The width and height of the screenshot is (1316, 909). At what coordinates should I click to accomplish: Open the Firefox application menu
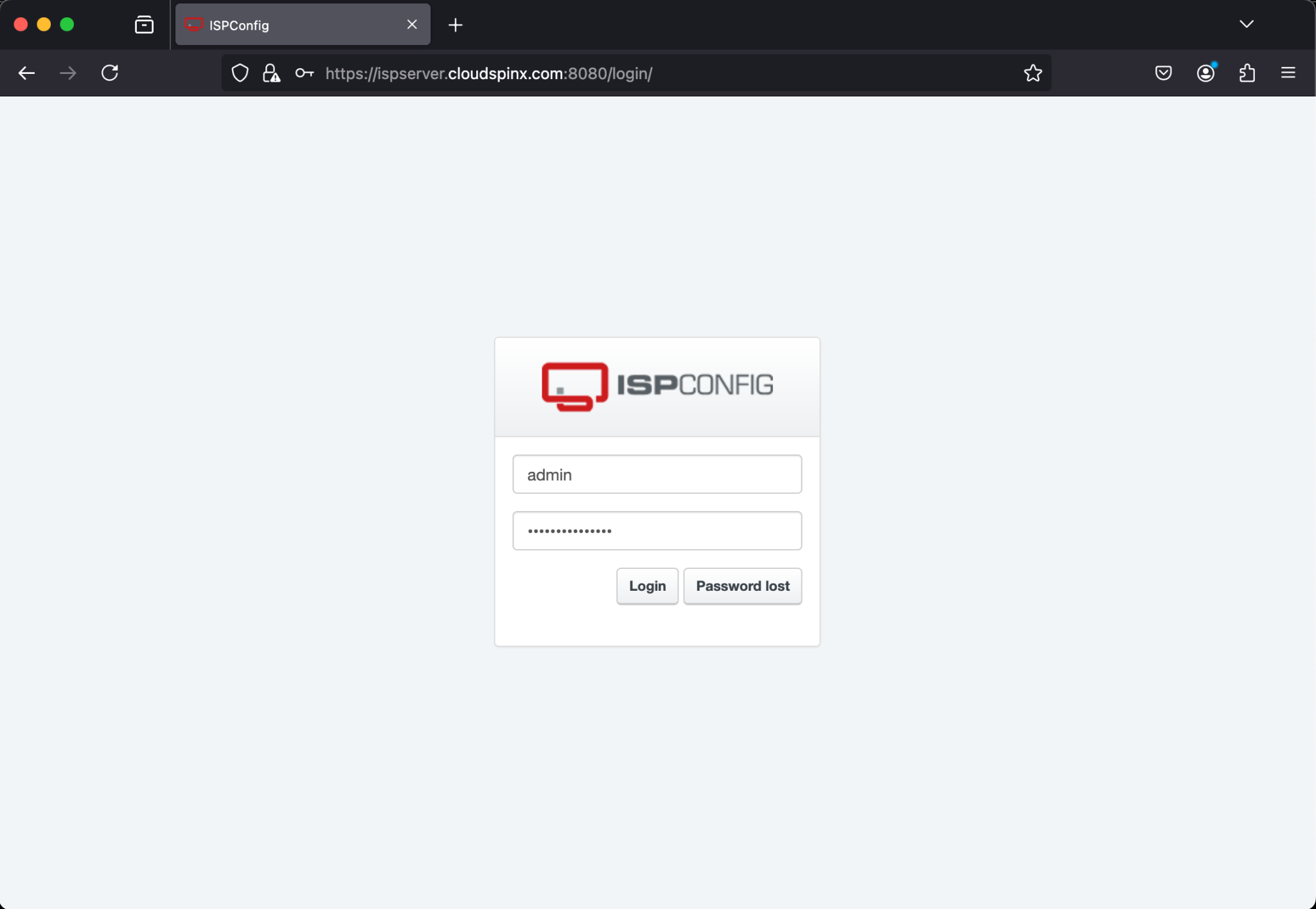1289,73
